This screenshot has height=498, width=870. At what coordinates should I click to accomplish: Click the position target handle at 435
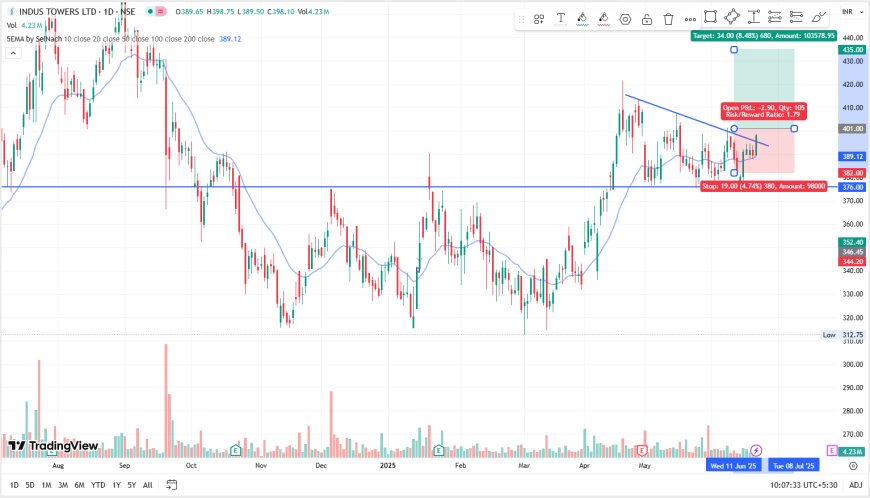[734, 50]
